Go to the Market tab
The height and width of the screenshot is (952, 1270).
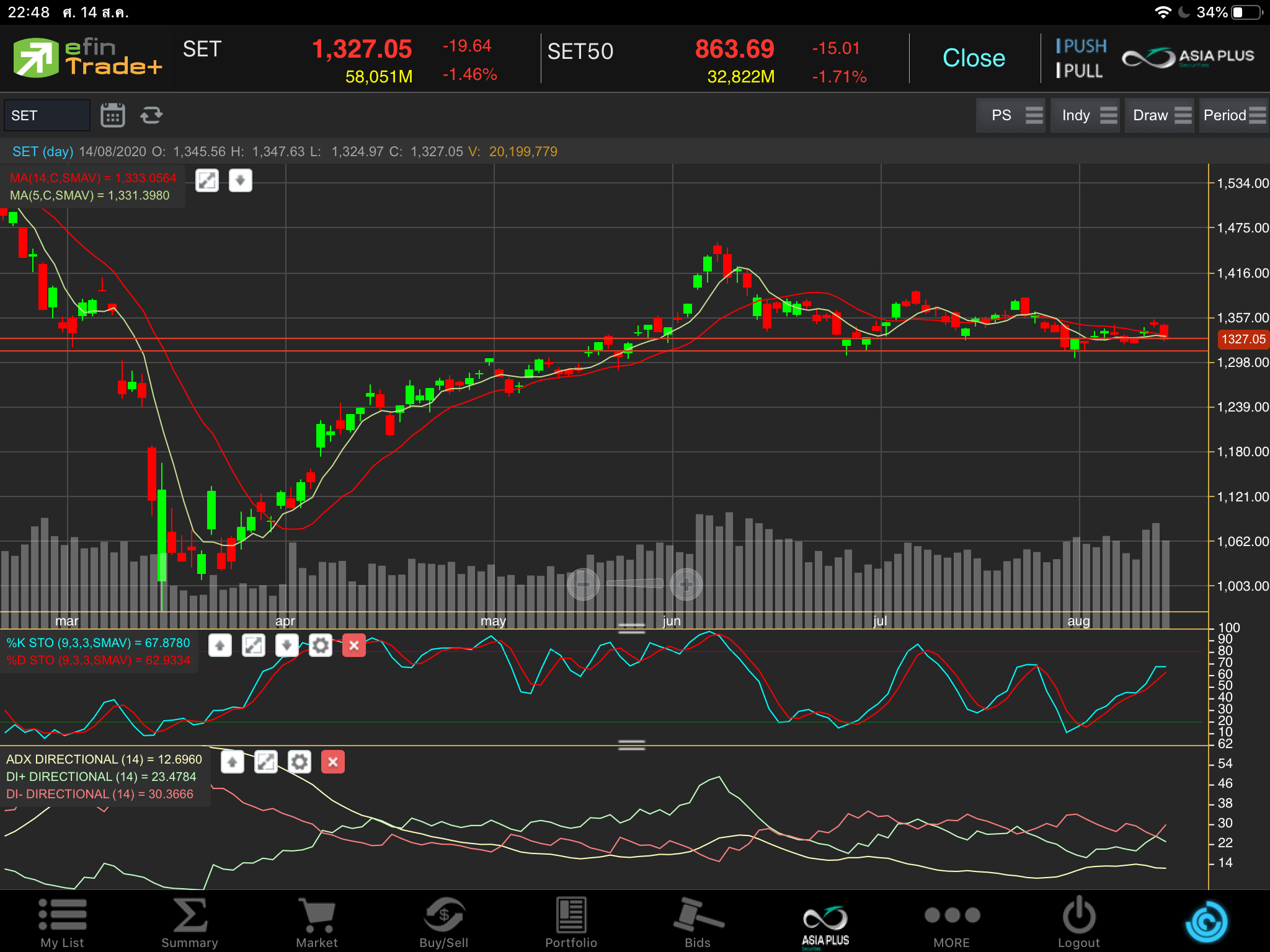[x=317, y=922]
